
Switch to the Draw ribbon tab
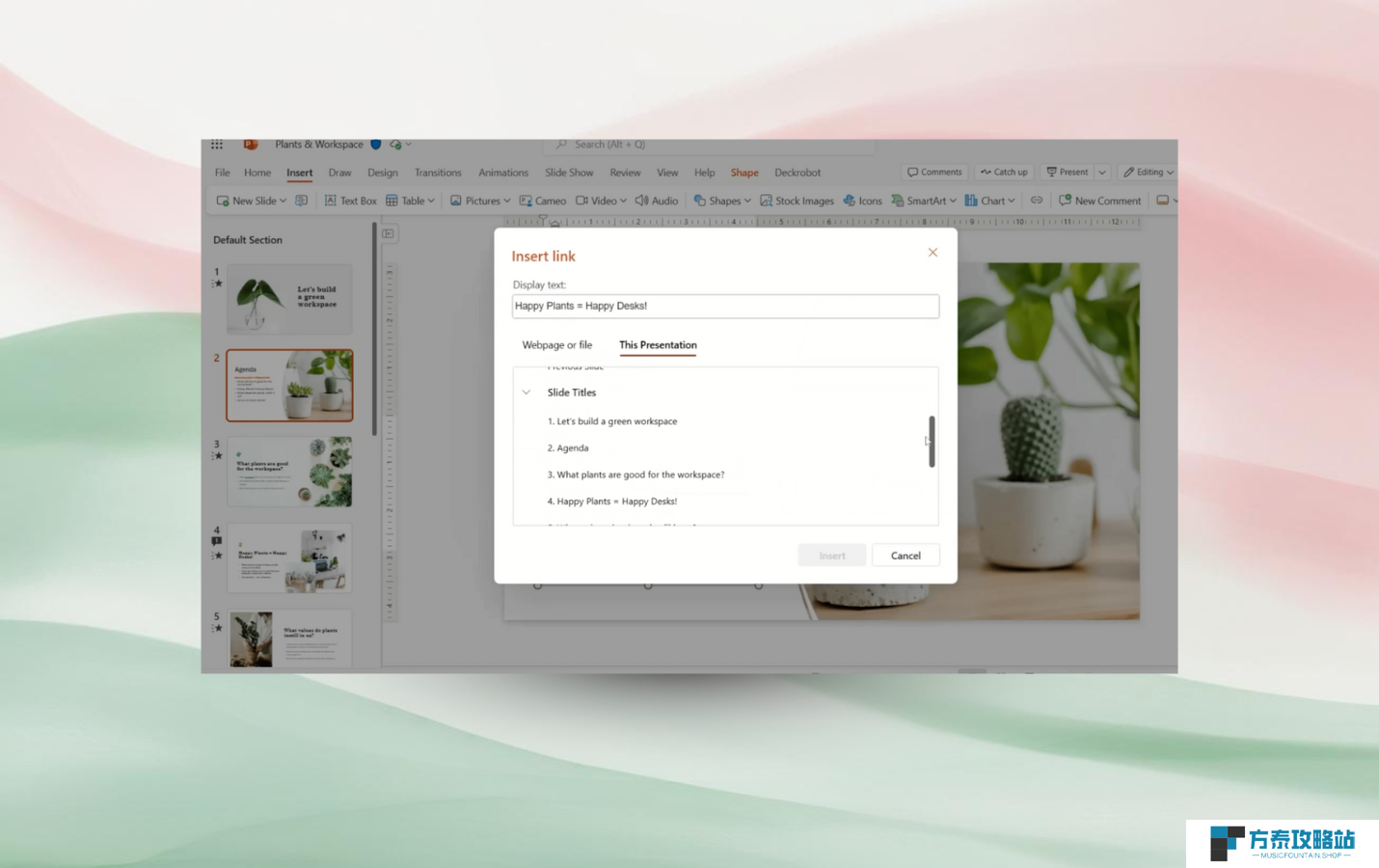(x=339, y=173)
